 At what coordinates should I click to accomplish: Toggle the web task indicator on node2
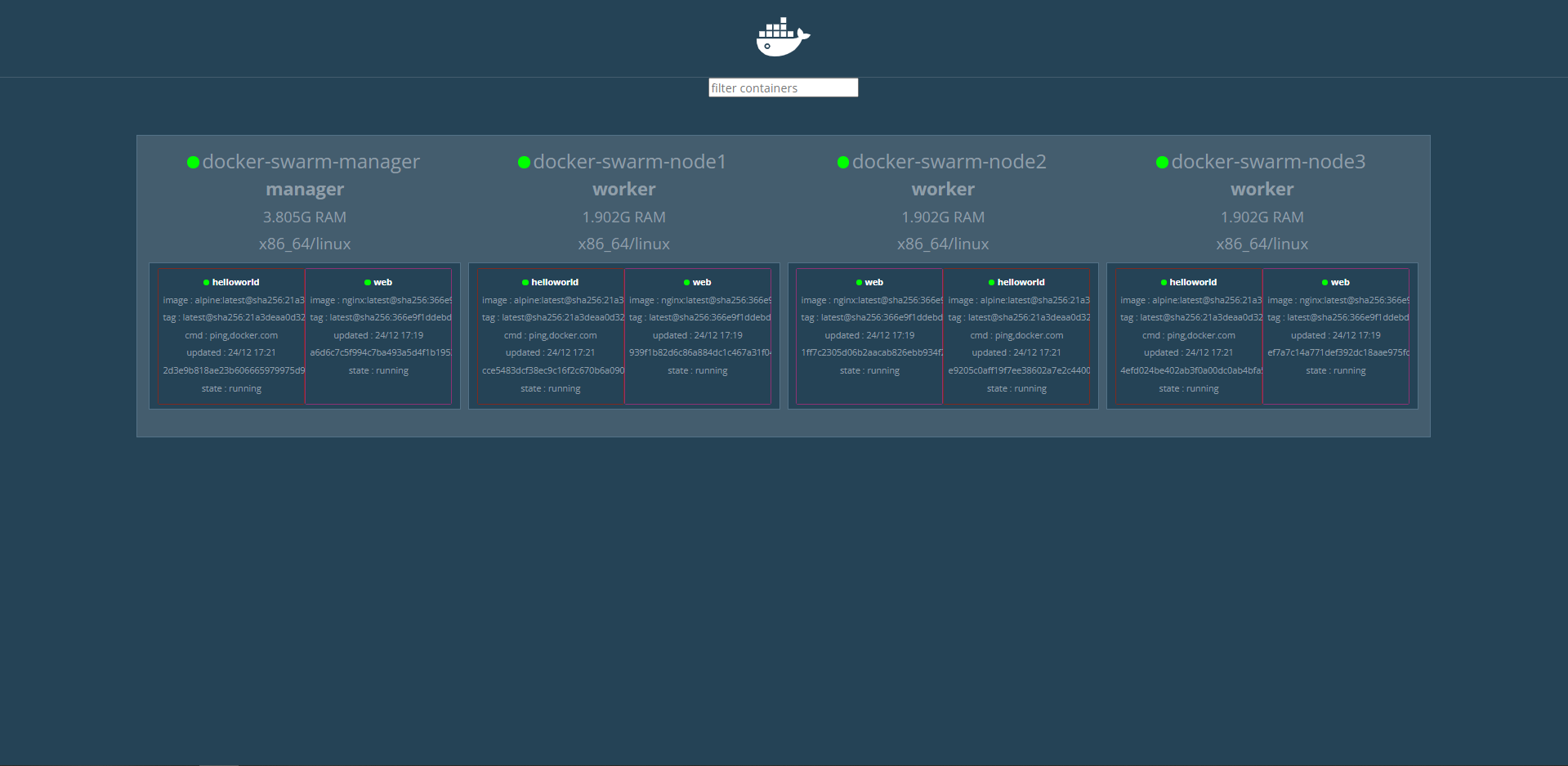coord(858,282)
